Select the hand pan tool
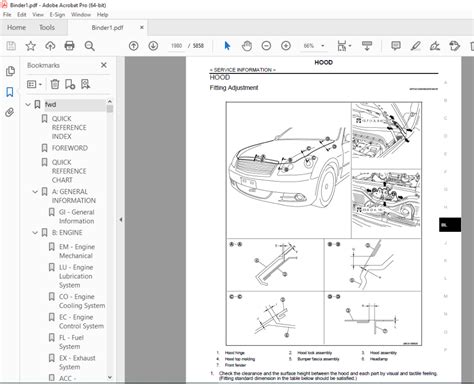This screenshot has width=474, height=384. click(247, 46)
